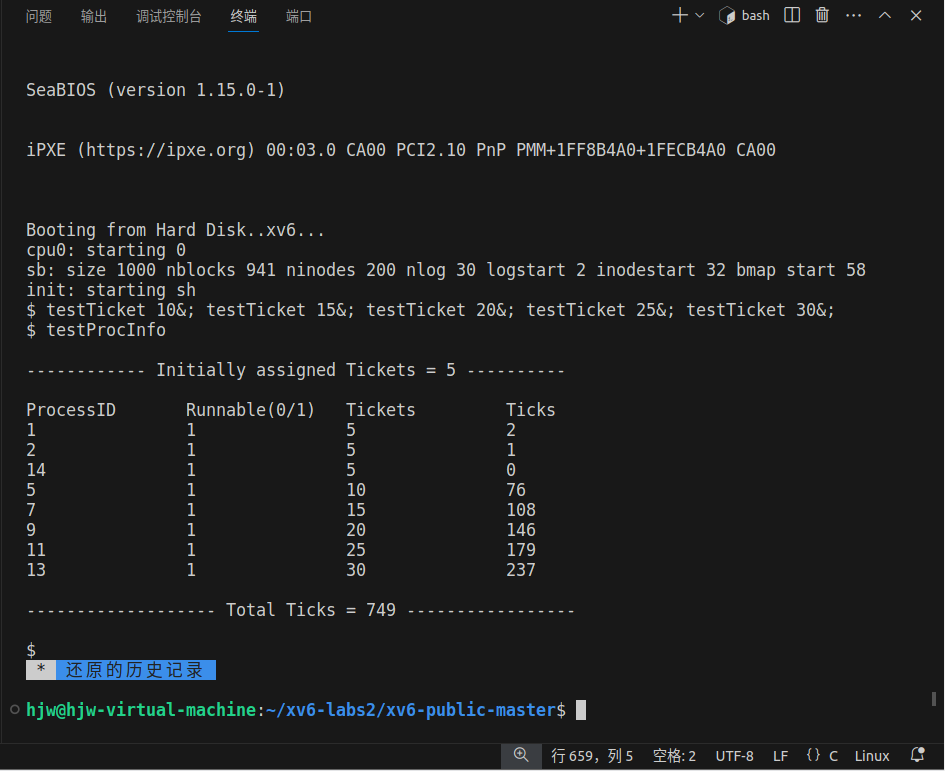Viewport: 945px width, 771px height.
Task: Click the 还原的历史记录 restored history label
Action: coord(135,670)
